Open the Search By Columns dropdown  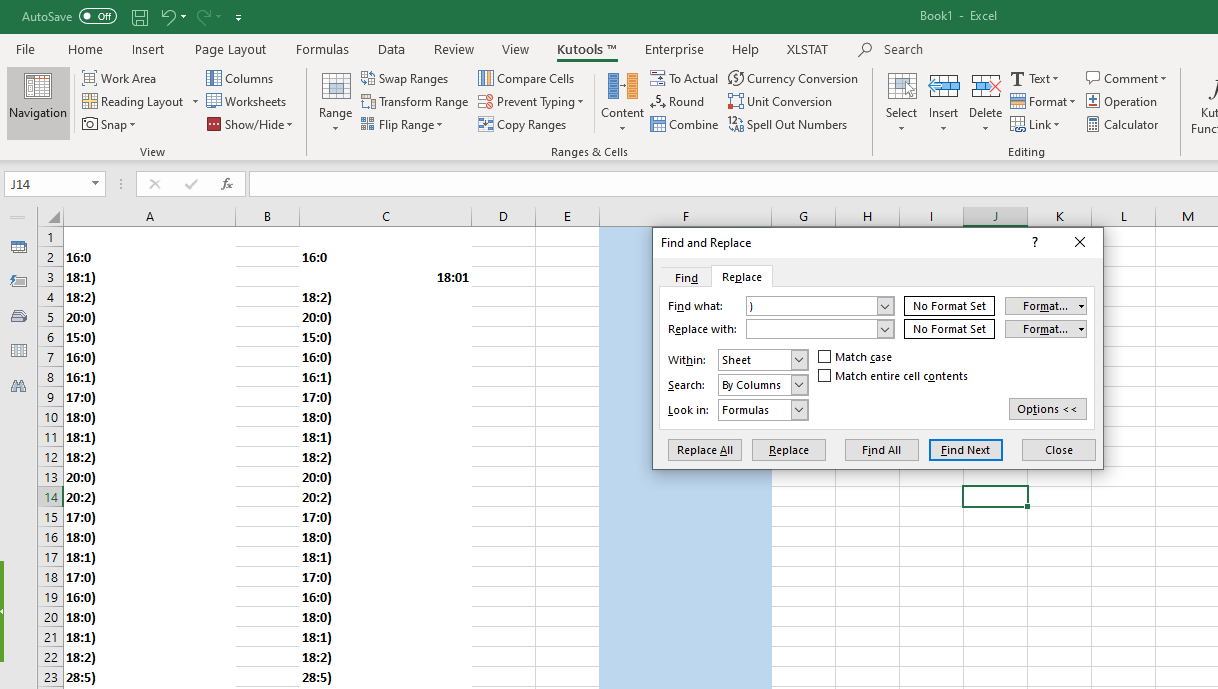tap(798, 384)
